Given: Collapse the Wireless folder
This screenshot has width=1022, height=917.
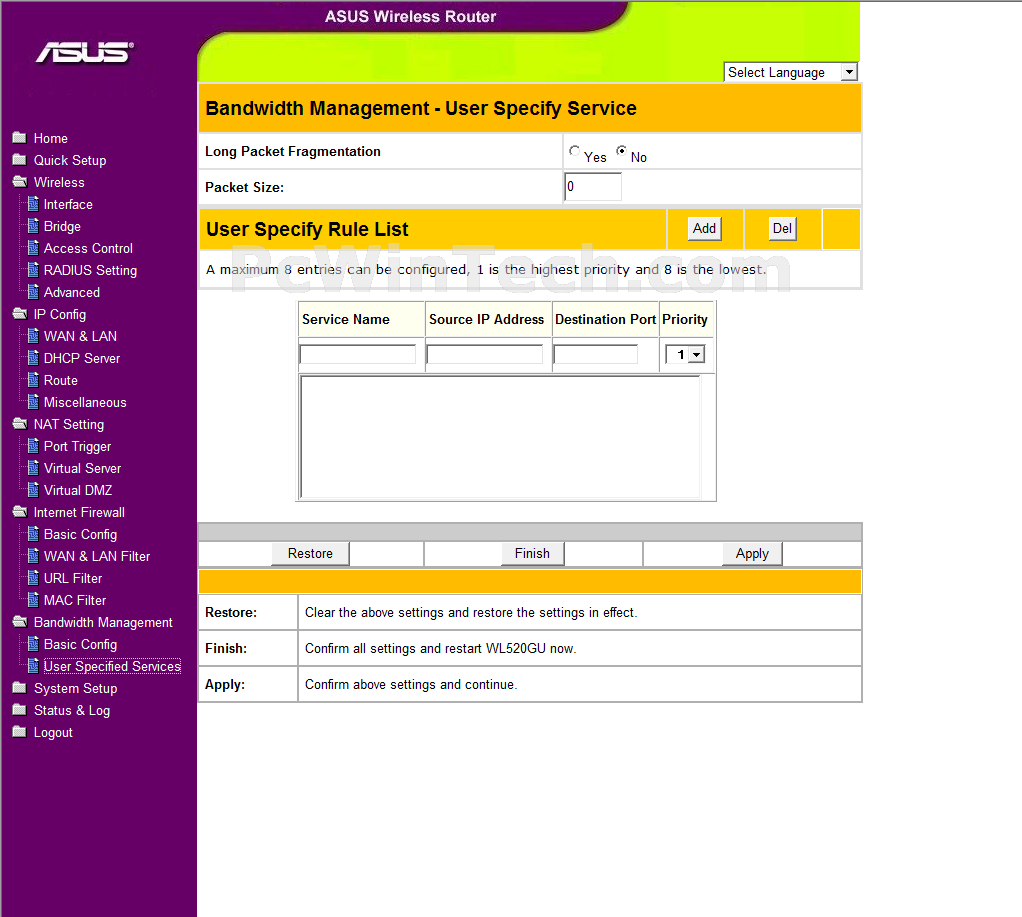Looking at the screenshot, I should (20, 182).
